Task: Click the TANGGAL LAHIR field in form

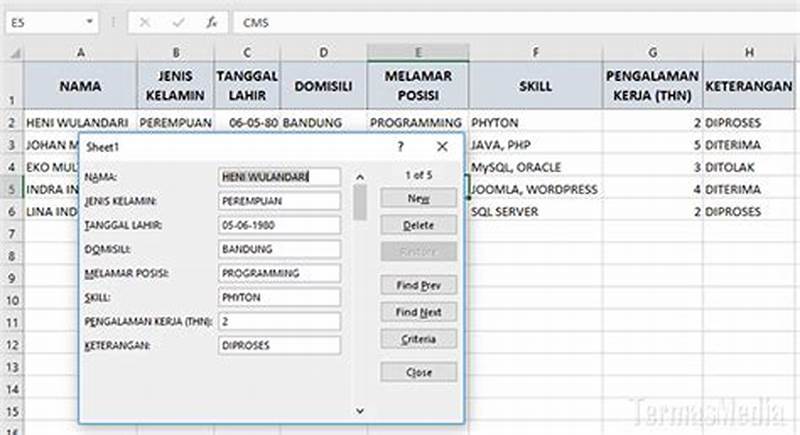Action: [279, 225]
